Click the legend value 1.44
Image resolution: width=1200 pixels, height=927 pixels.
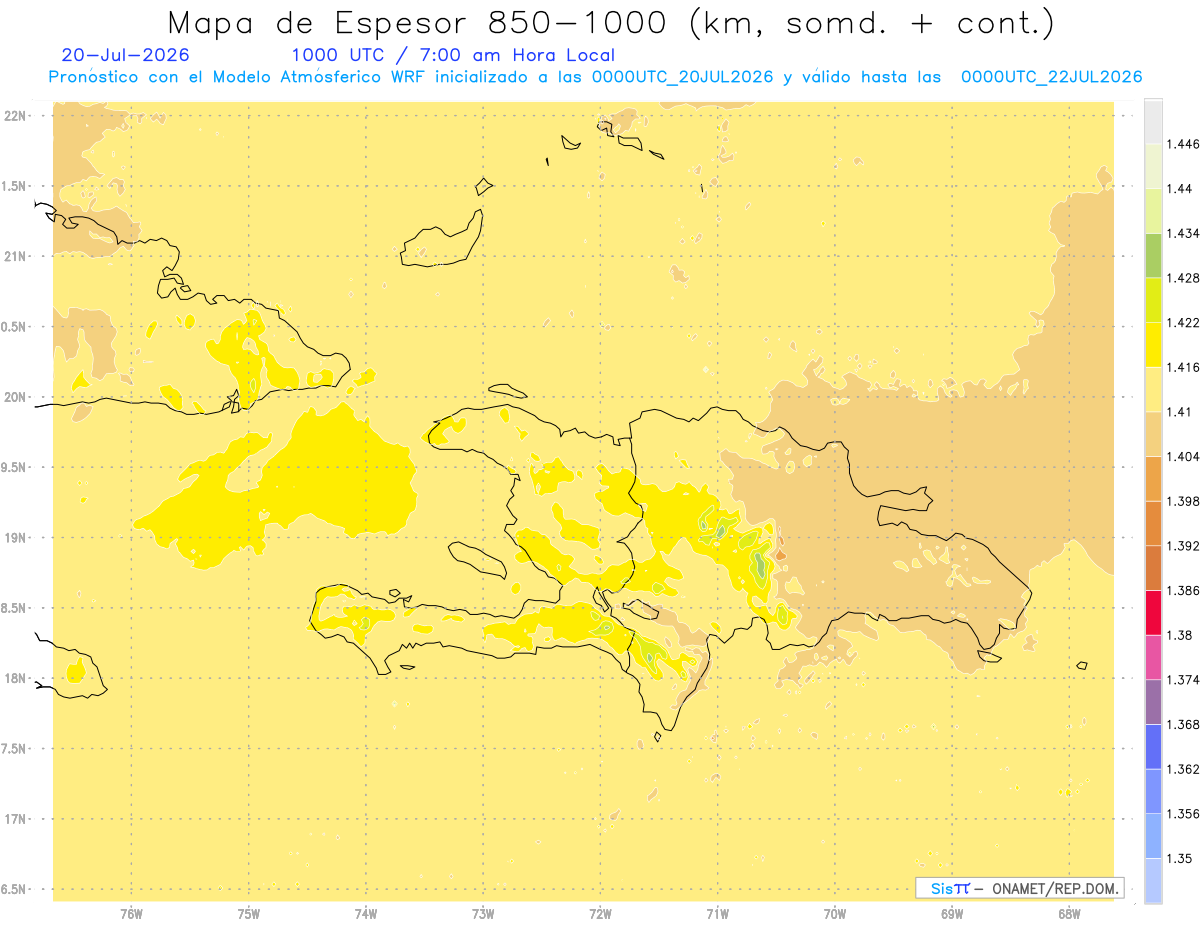tap(1180, 188)
